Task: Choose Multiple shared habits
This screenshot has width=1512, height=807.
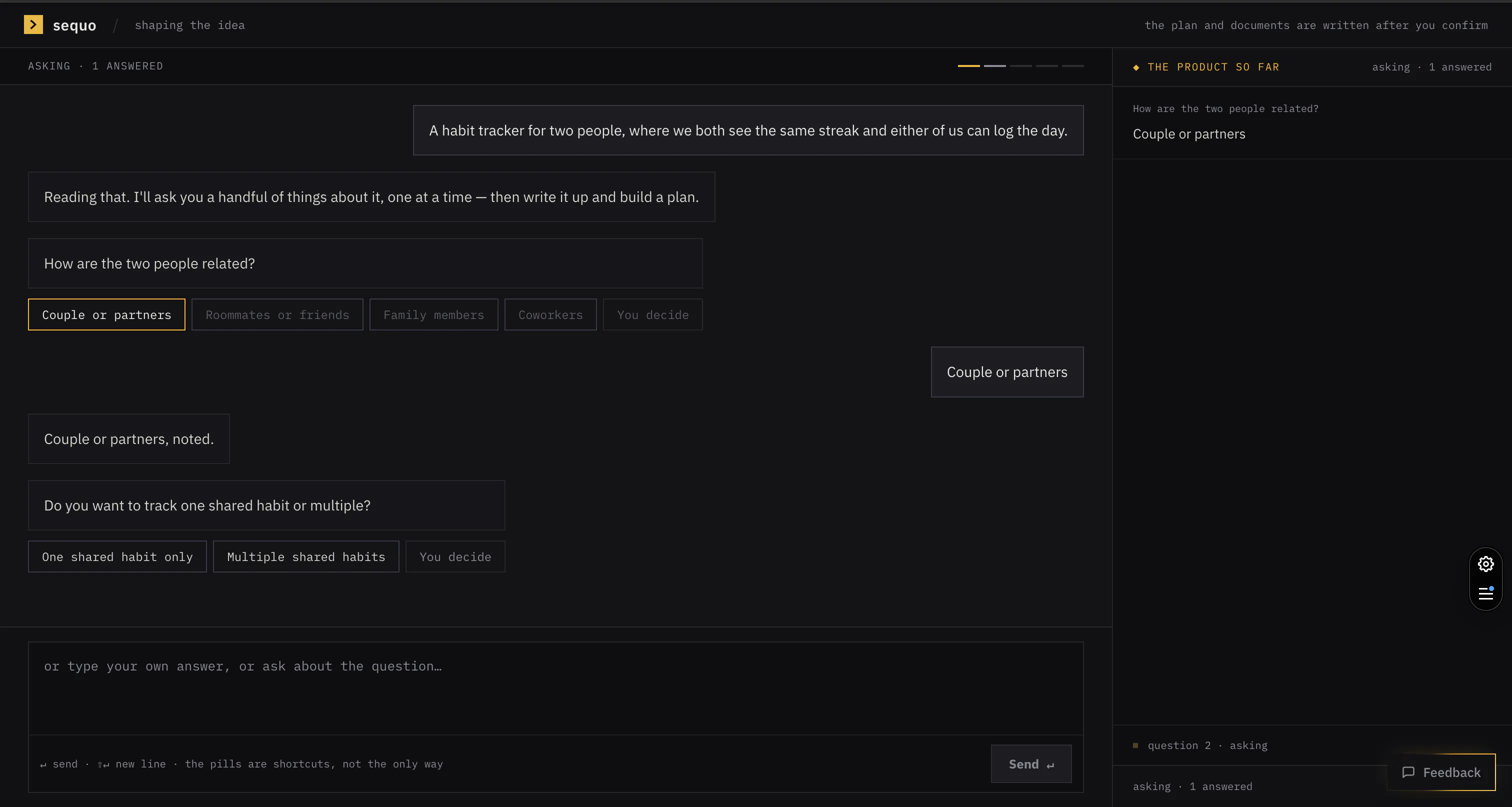Action: pos(306,556)
